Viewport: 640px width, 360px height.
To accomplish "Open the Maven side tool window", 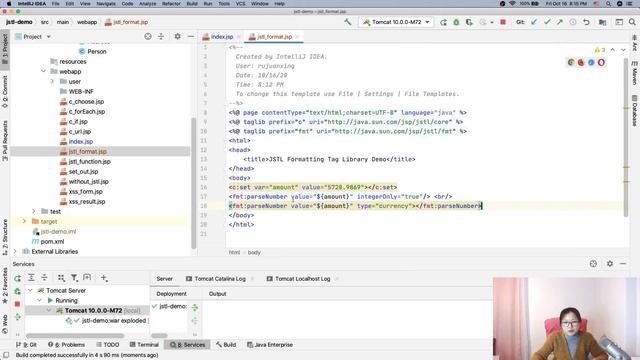I will pos(635,74).
